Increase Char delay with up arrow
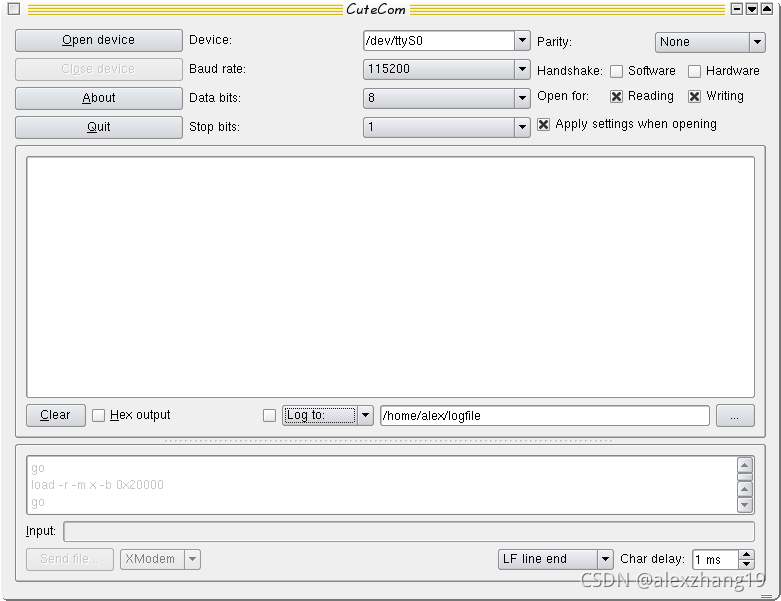This screenshot has height=601, width=781. 746,555
